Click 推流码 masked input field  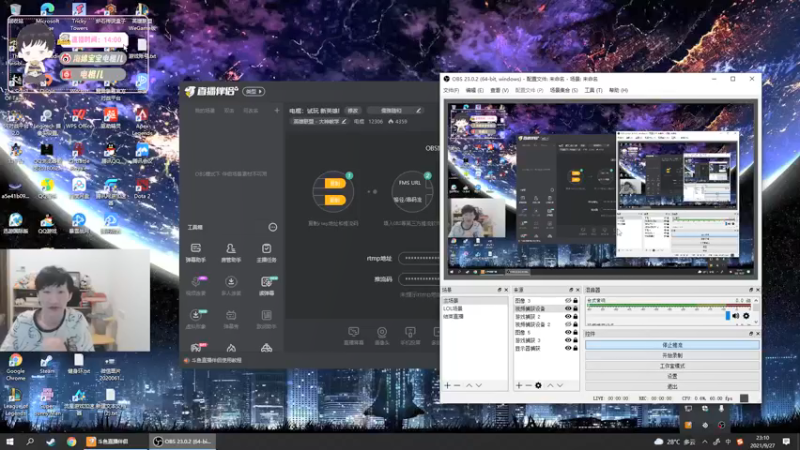pyautogui.click(x=419, y=279)
